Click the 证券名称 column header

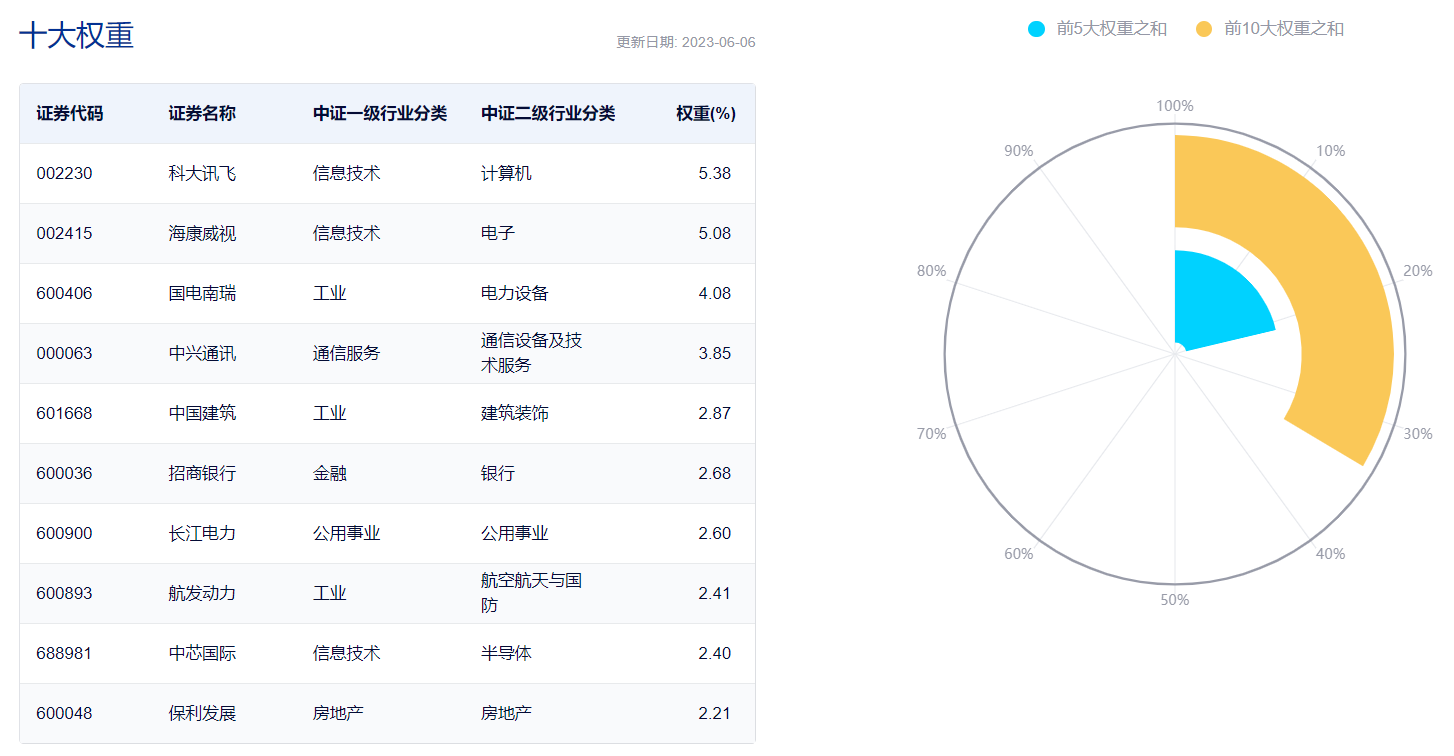tap(202, 114)
